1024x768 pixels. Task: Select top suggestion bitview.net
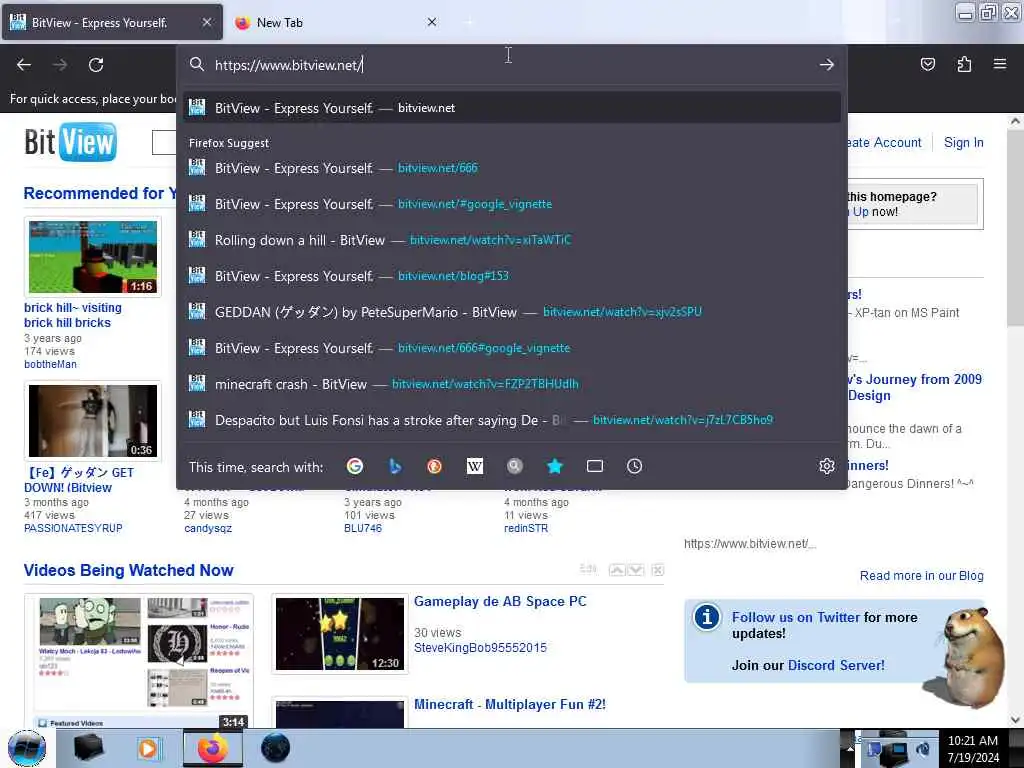coord(511,108)
